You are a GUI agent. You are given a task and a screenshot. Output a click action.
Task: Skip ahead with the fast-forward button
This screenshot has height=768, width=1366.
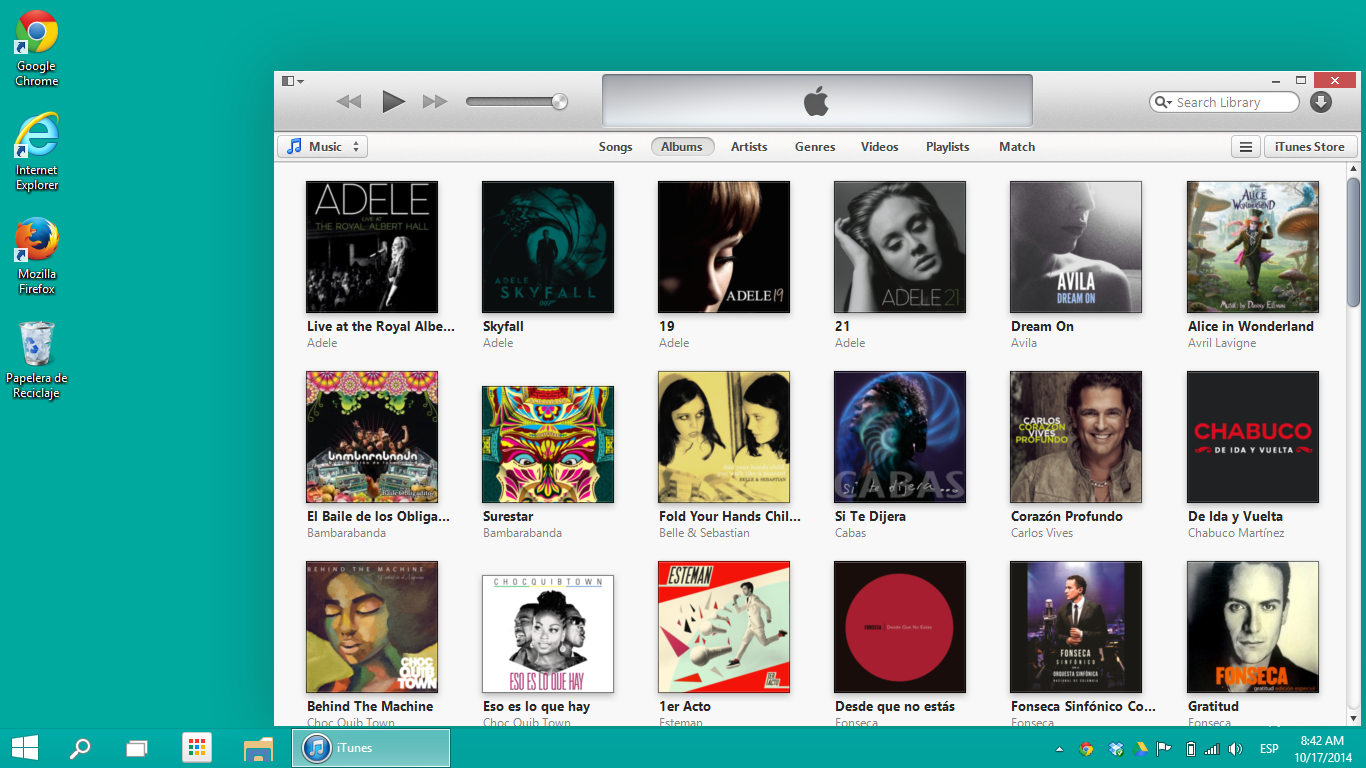435,101
